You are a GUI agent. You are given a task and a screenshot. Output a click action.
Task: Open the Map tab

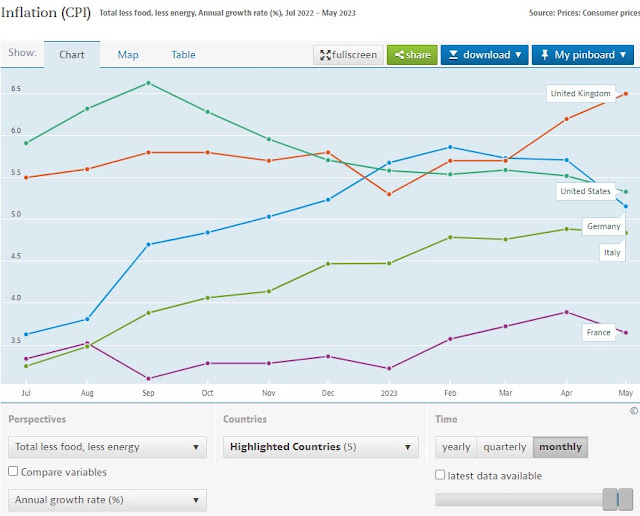pyautogui.click(x=128, y=55)
